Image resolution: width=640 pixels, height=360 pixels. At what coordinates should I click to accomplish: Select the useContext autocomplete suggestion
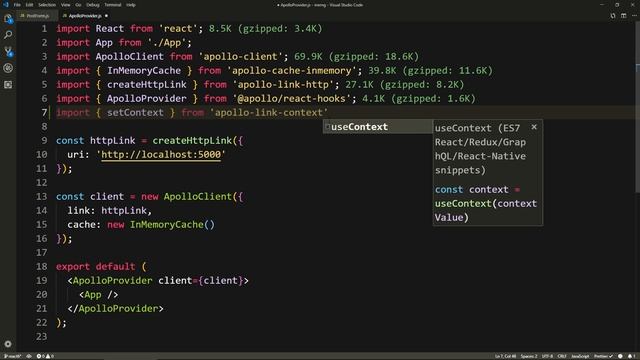click(378, 127)
